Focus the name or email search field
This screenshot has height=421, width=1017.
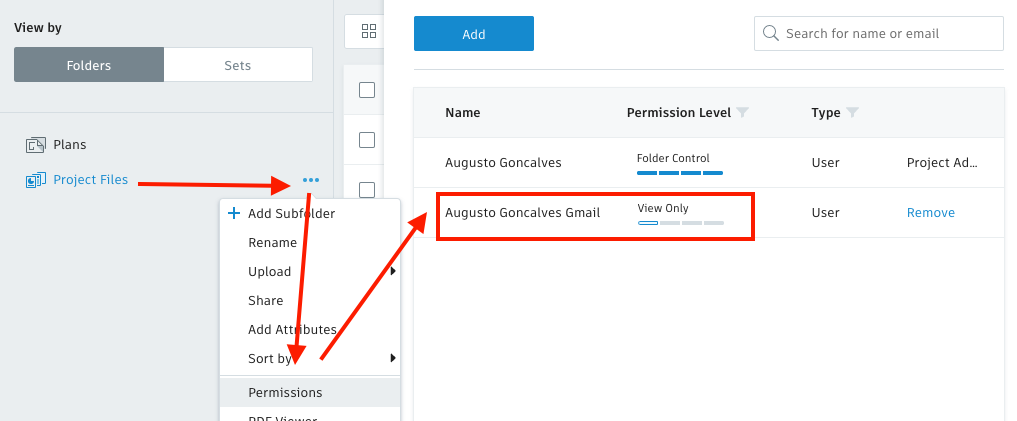click(888, 33)
